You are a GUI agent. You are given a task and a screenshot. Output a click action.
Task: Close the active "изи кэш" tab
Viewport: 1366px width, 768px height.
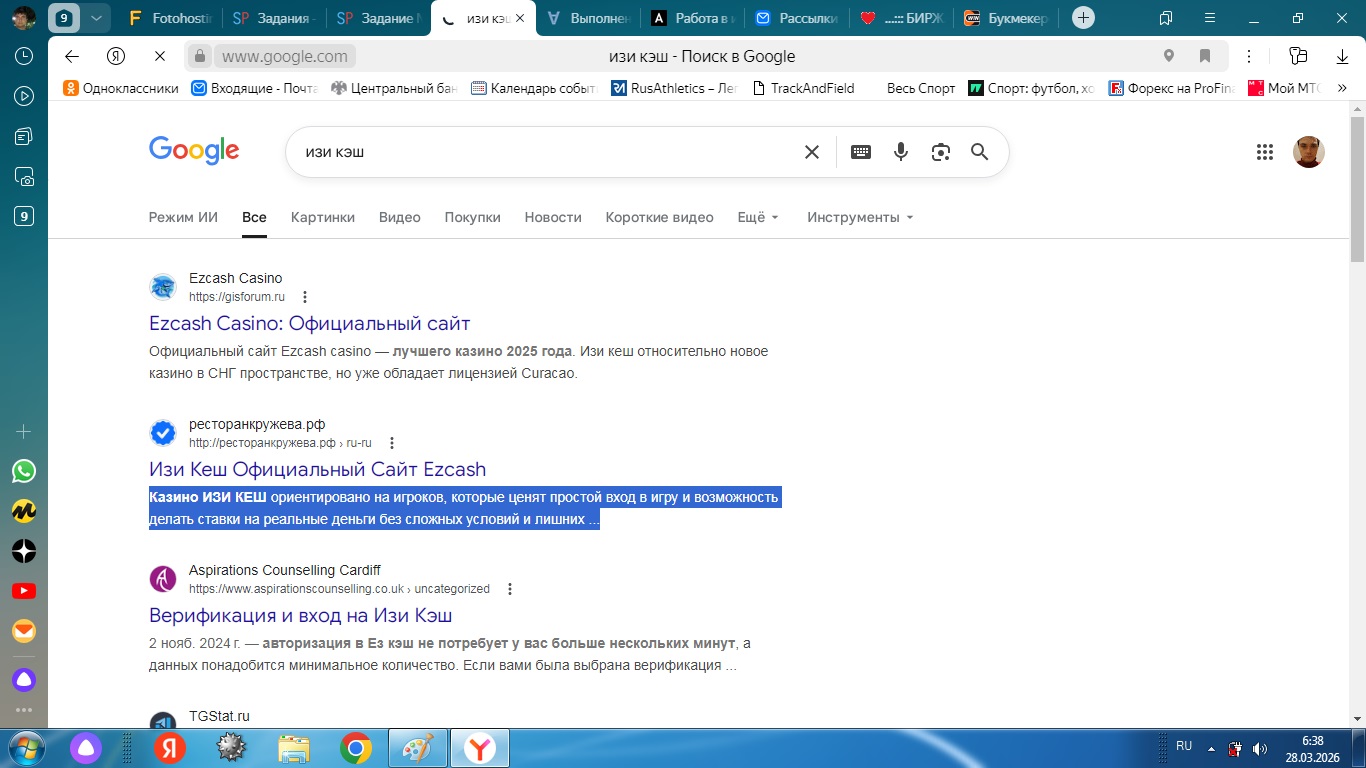click(519, 18)
